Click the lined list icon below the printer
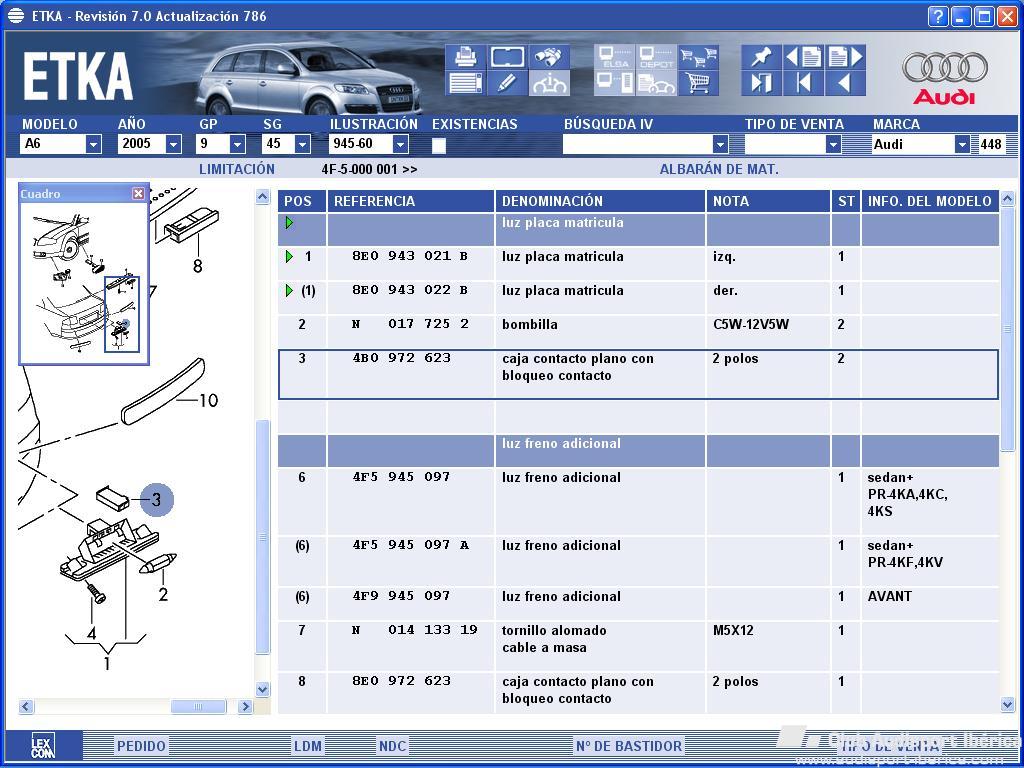 pyautogui.click(x=465, y=83)
